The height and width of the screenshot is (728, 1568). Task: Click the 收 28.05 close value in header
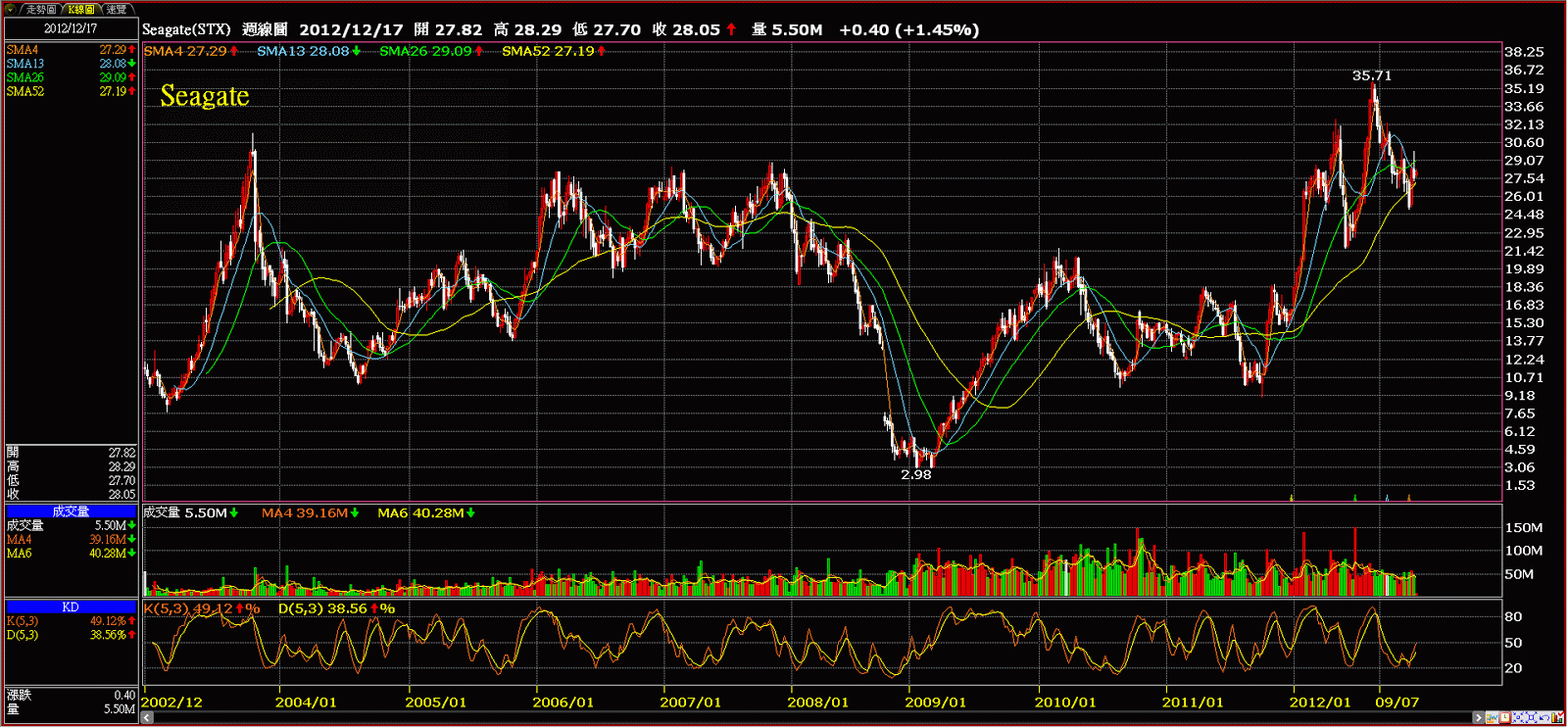(694, 29)
